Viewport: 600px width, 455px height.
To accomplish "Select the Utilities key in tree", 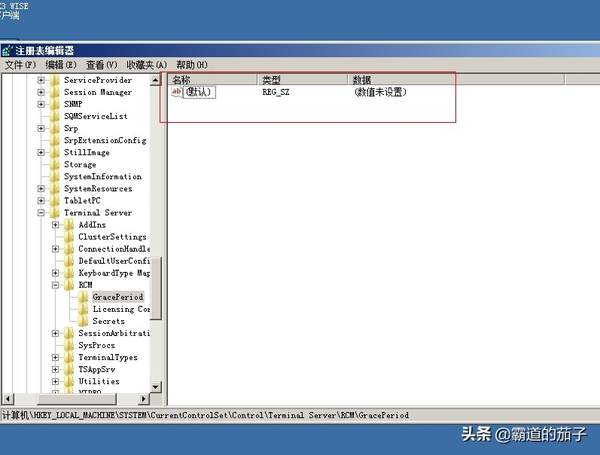I will click(98, 381).
